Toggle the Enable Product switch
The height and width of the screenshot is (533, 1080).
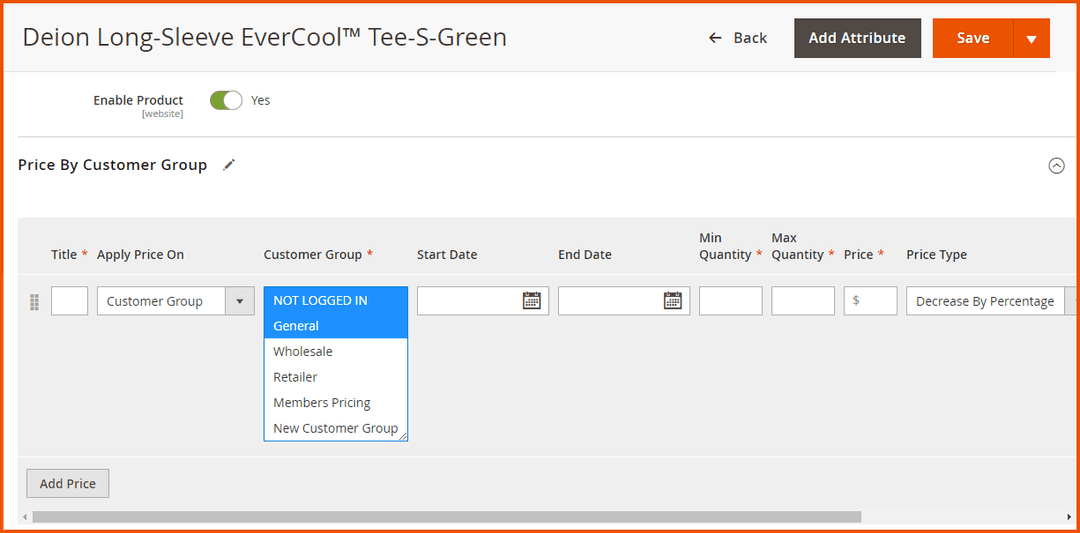pos(226,100)
